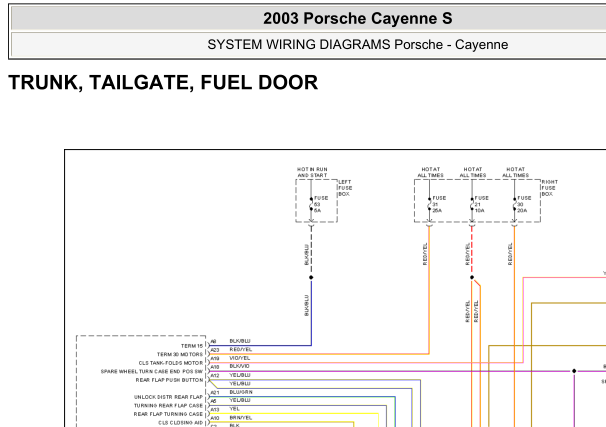Click the 'VIO/YEL' wire color label

[240, 358]
